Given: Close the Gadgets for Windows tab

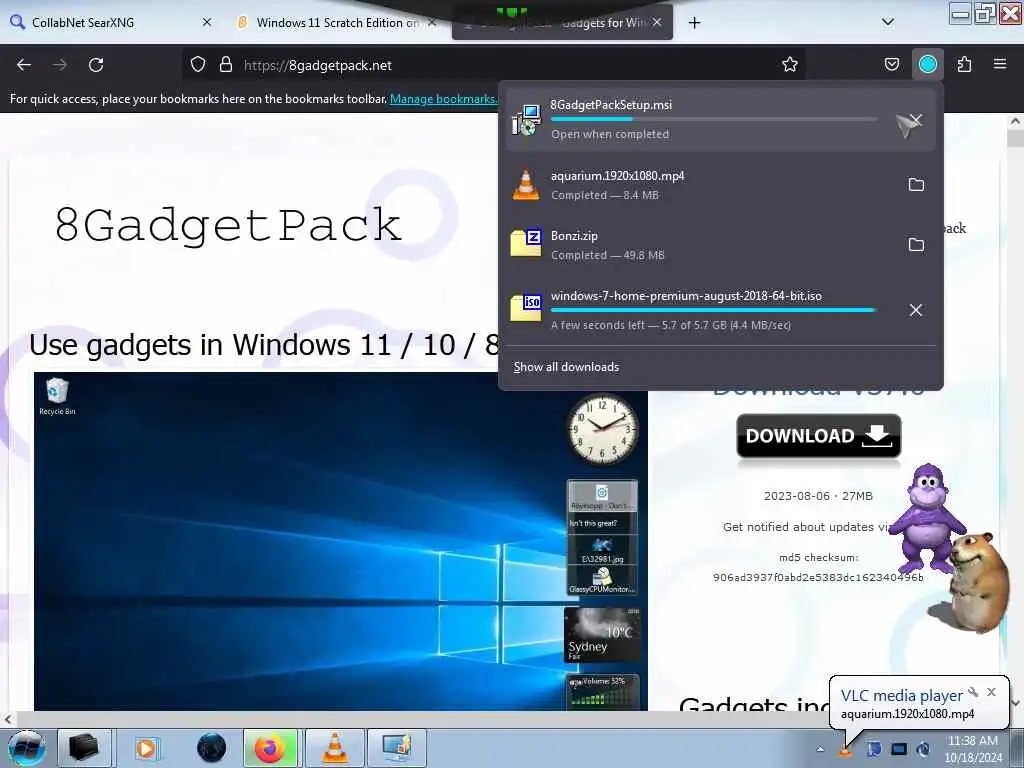Looking at the screenshot, I should (x=657, y=22).
